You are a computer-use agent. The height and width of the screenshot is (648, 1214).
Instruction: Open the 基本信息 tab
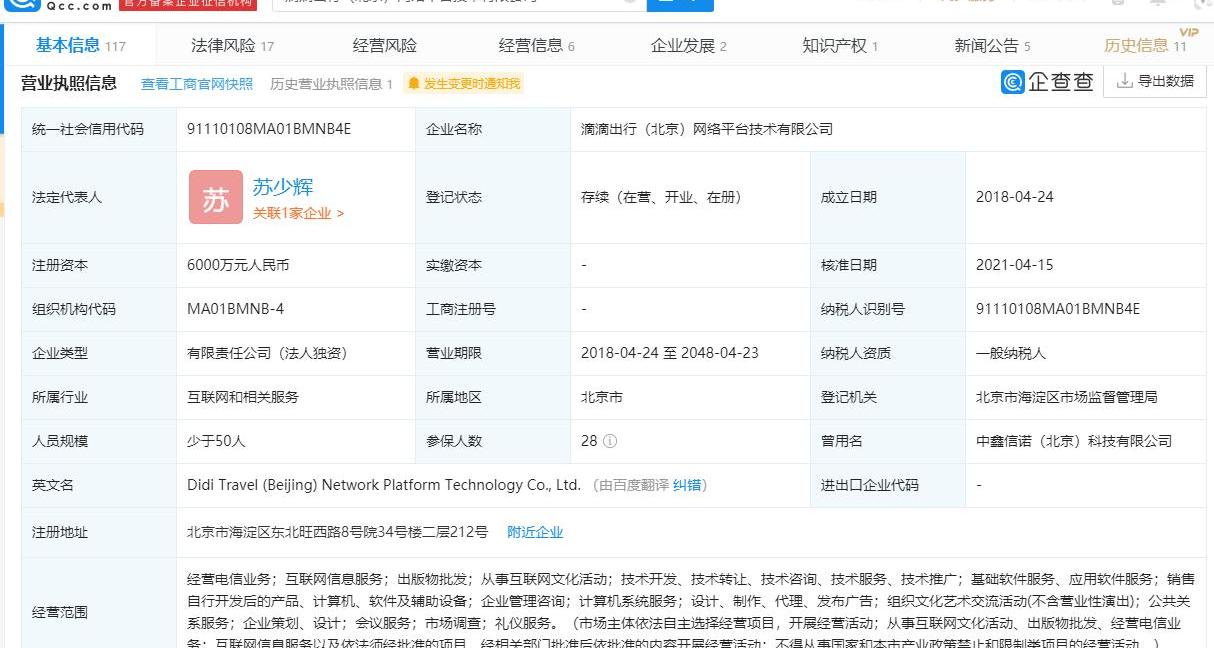(x=81, y=46)
